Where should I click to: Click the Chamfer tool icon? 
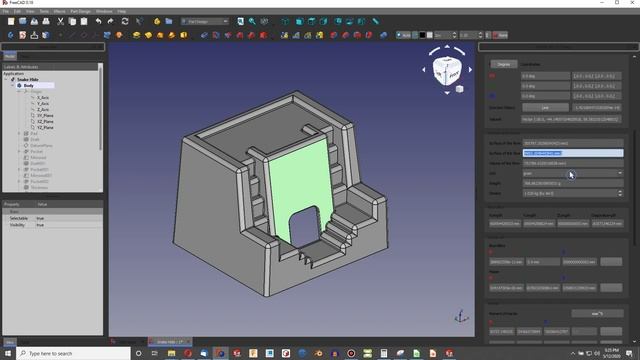[x=346, y=35]
